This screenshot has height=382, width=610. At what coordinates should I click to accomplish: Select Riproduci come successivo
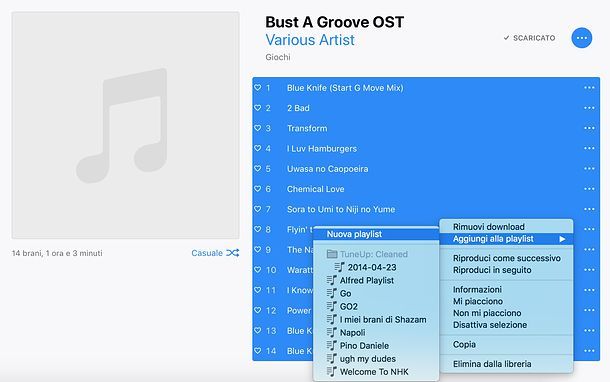506,258
